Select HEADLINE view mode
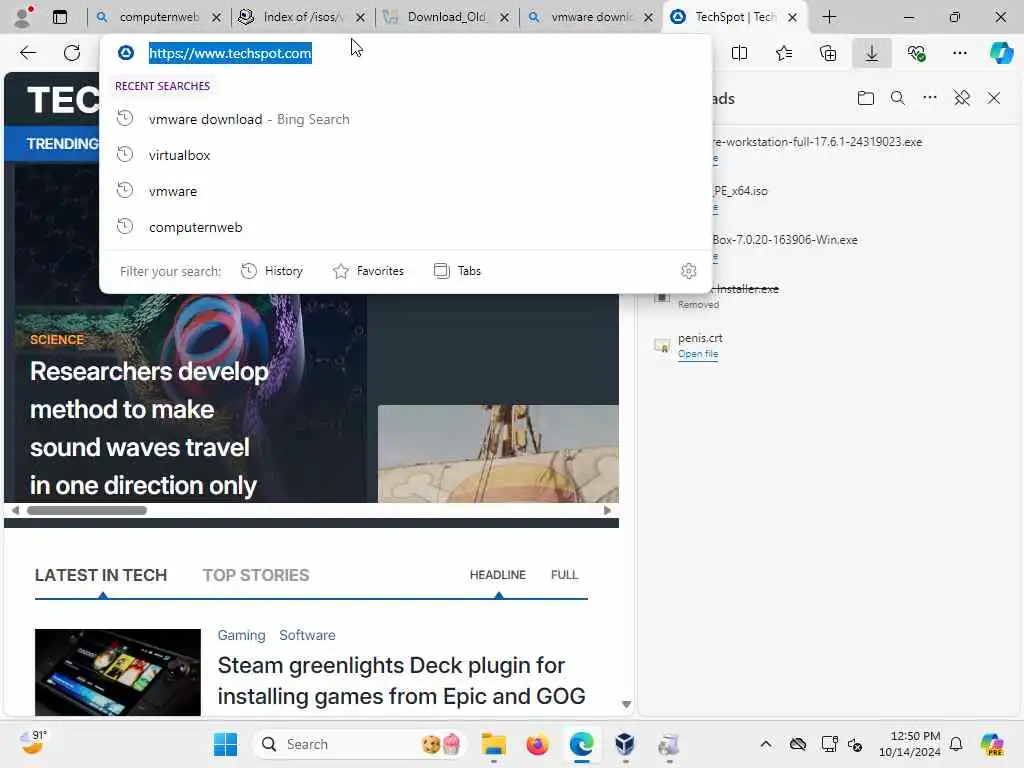1024x768 pixels. click(x=498, y=575)
